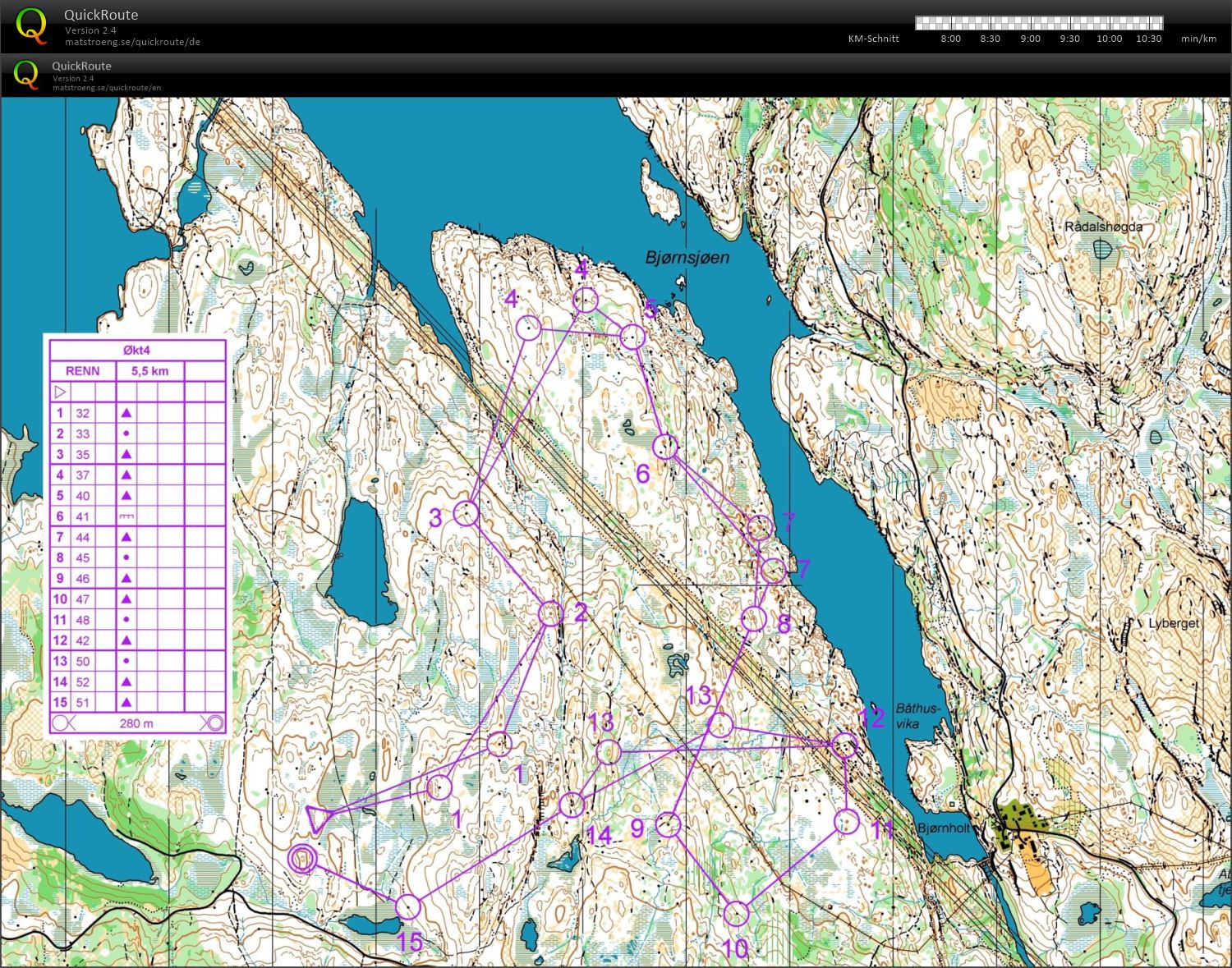1232x968 pixels.
Task: Click control circle 15 on the map
Action: point(407,907)
